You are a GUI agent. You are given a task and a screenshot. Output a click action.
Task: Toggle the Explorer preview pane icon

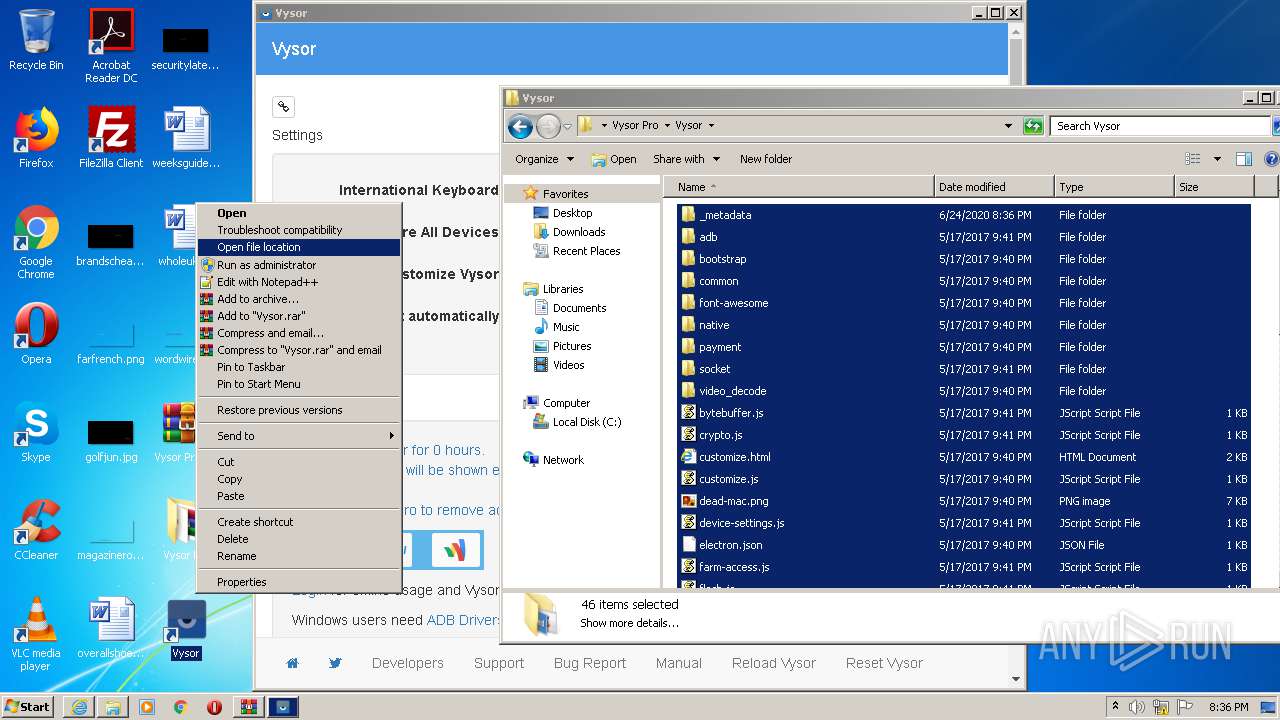[1244, 159]
